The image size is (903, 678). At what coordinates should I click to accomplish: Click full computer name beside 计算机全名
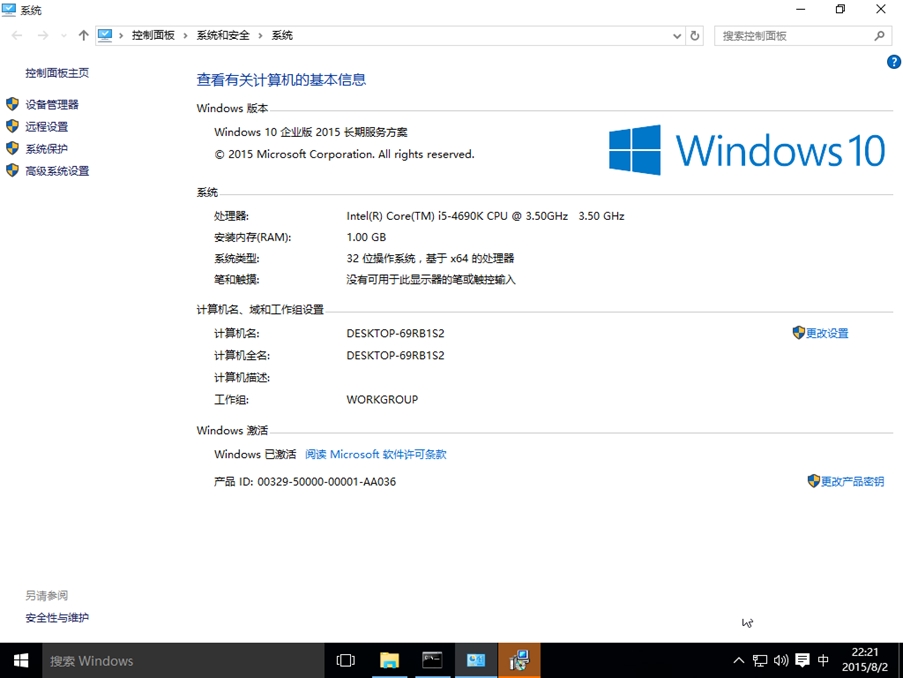396,355
